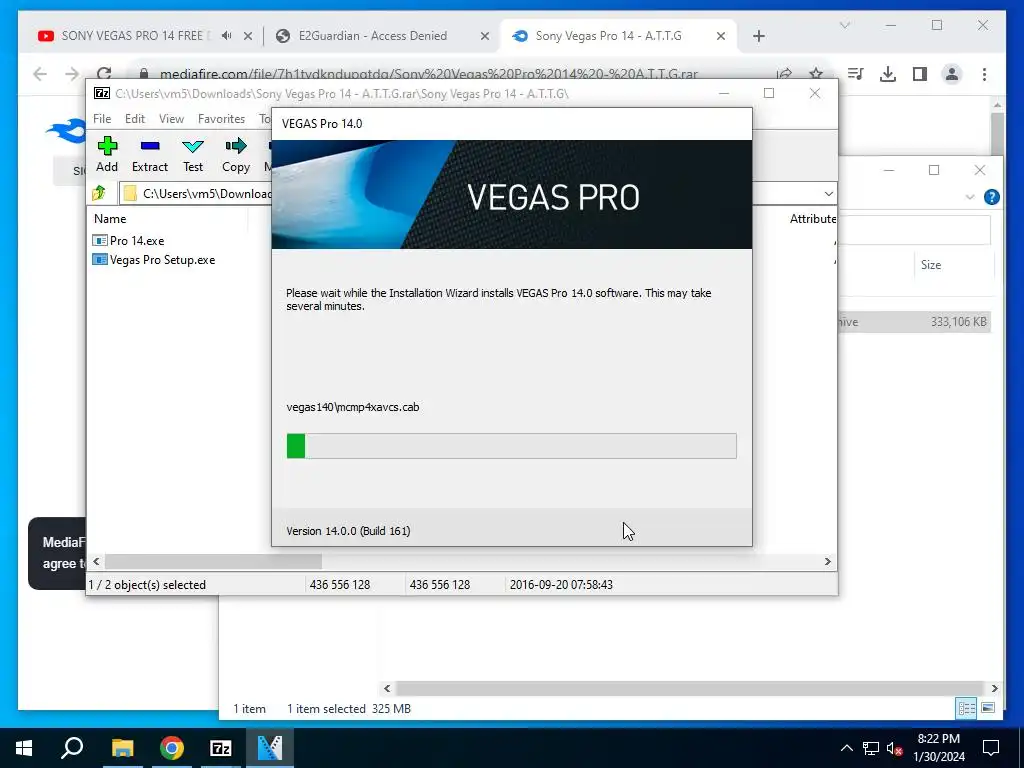The width and height of the screenshot is (1024, 768).
Task: Click the 7-Zip taskbar icon
Action: [x=221, y=748]
